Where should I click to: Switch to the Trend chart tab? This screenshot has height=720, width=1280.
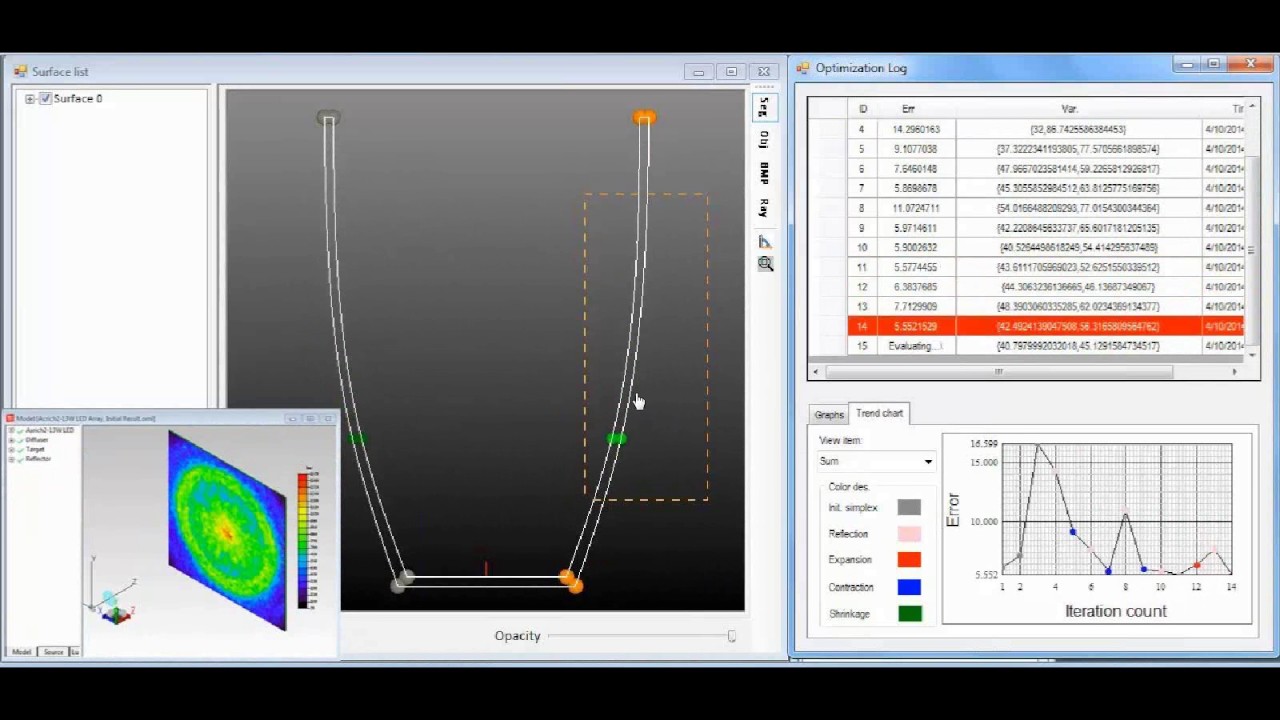[x=879, y=413]
